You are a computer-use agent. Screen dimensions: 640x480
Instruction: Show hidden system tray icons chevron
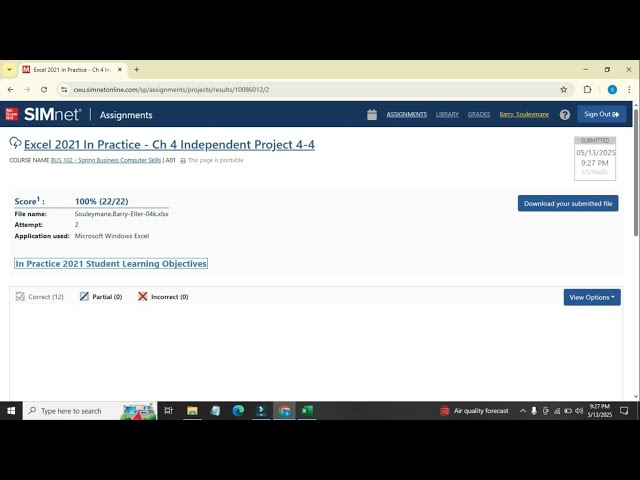(522, 411)
